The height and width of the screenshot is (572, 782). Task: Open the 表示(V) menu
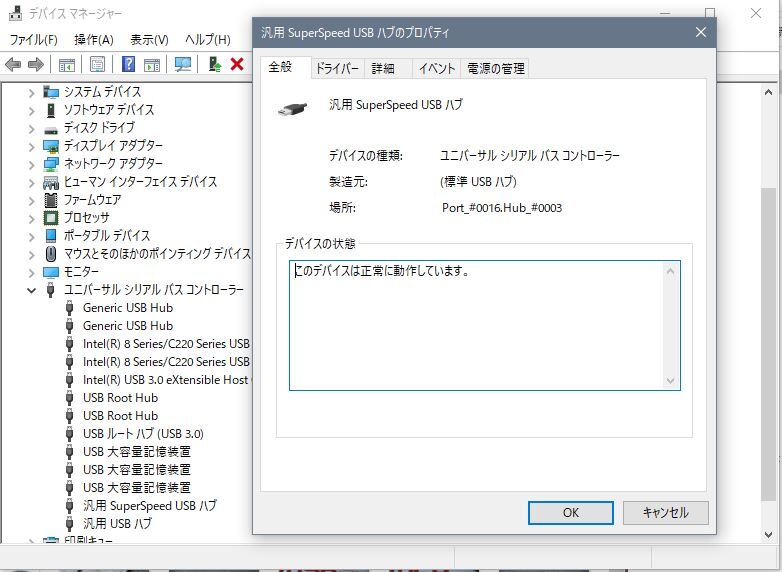pos(149,39)
